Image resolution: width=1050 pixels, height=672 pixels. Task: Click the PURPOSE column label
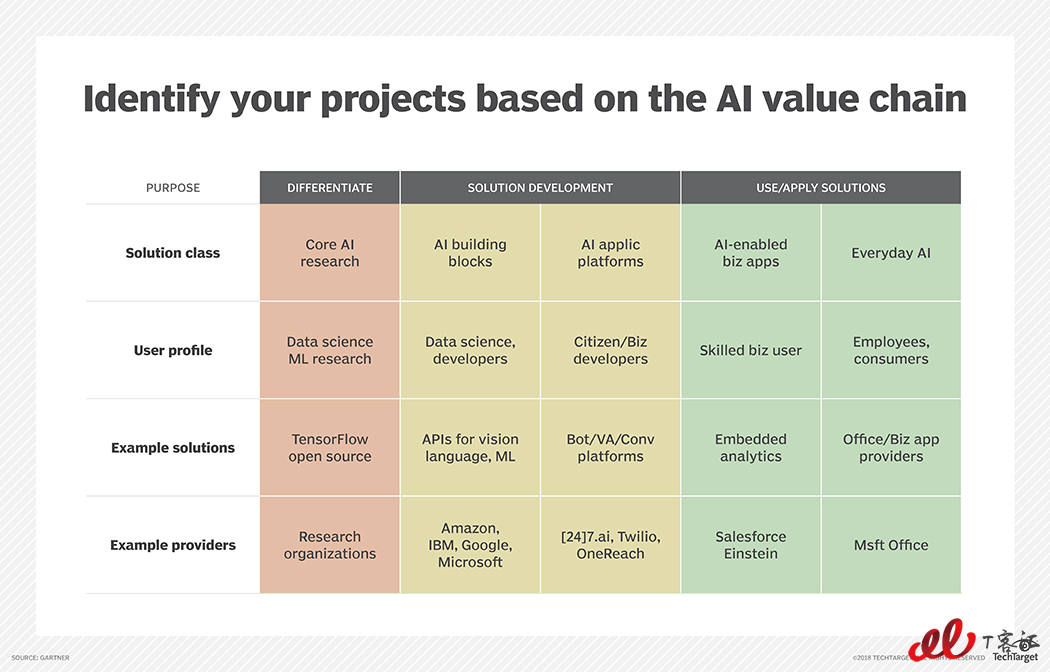point(173,187)
